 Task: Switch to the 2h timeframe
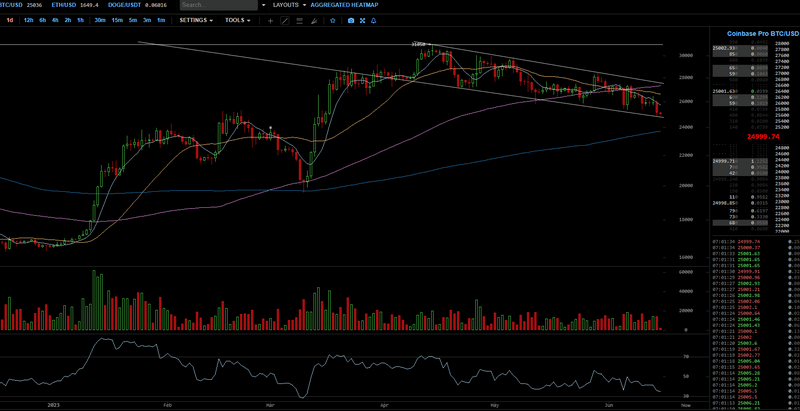(68, 20)
